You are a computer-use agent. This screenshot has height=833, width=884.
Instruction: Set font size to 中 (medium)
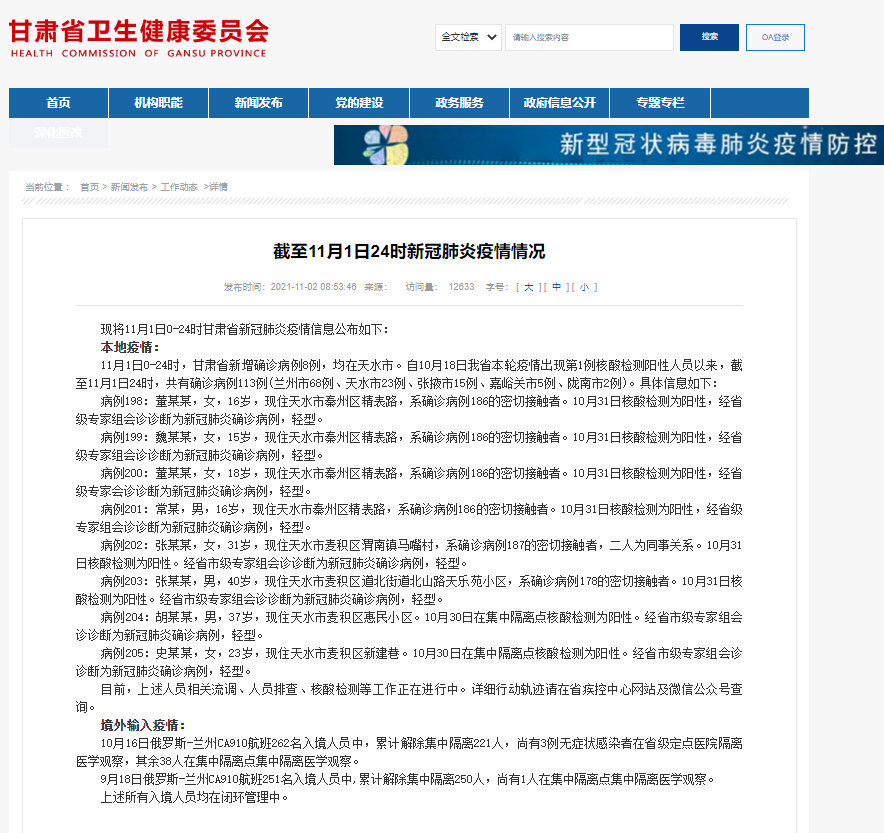point(556,287)
